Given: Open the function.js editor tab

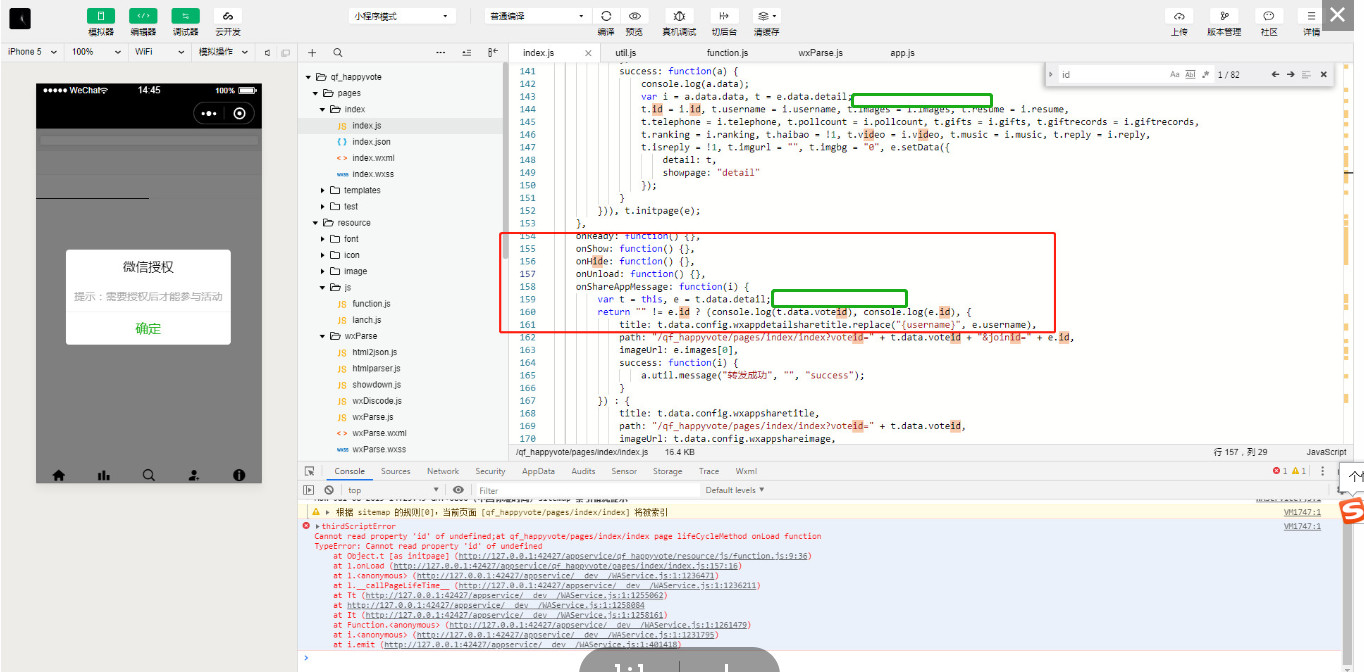Looking at the screenshot, I should (727, 52).
